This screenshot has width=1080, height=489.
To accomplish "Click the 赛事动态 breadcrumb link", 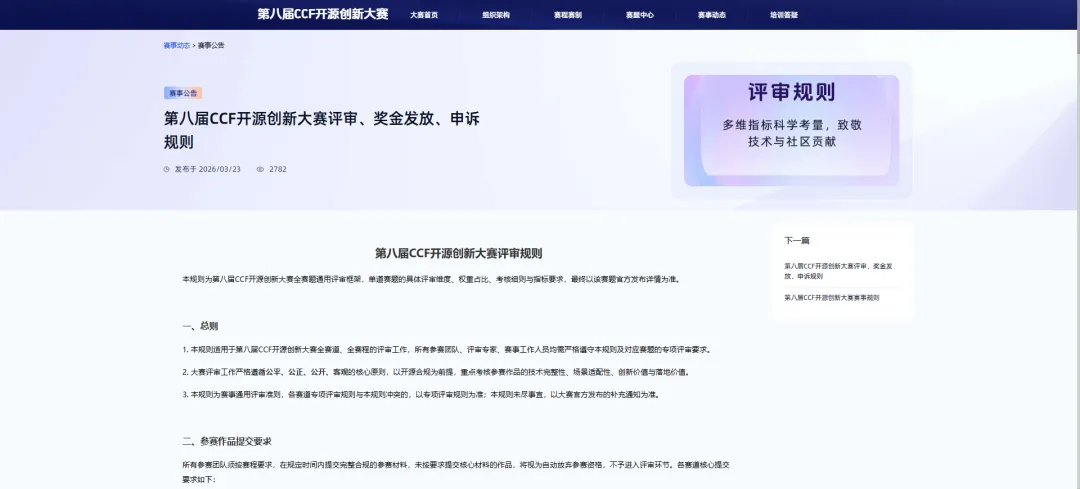I will [x=176, y=45].
